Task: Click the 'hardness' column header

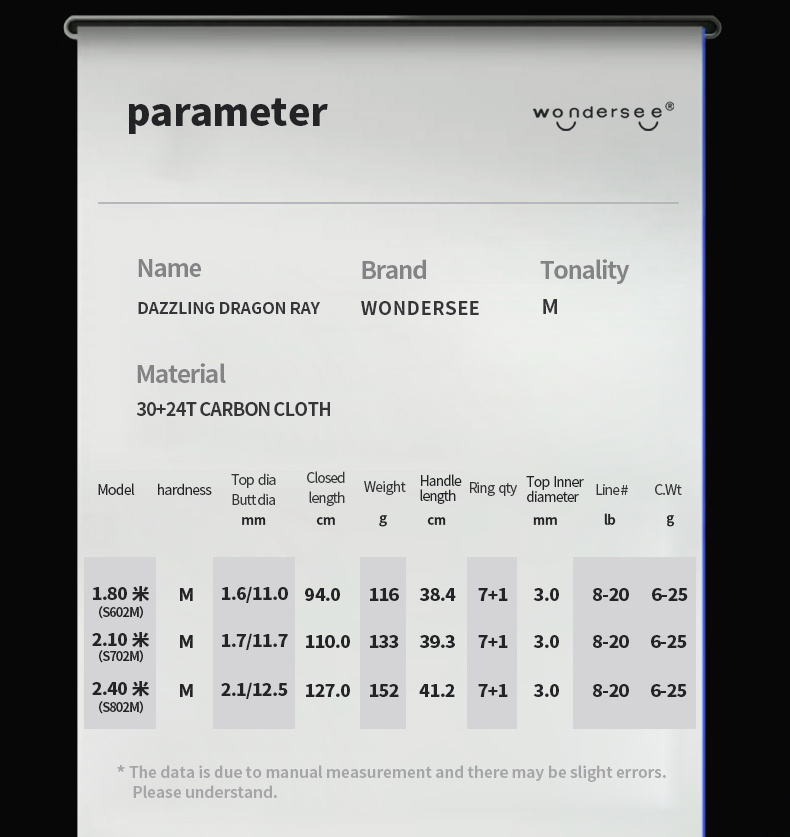Action: click(x=184, y=490)
